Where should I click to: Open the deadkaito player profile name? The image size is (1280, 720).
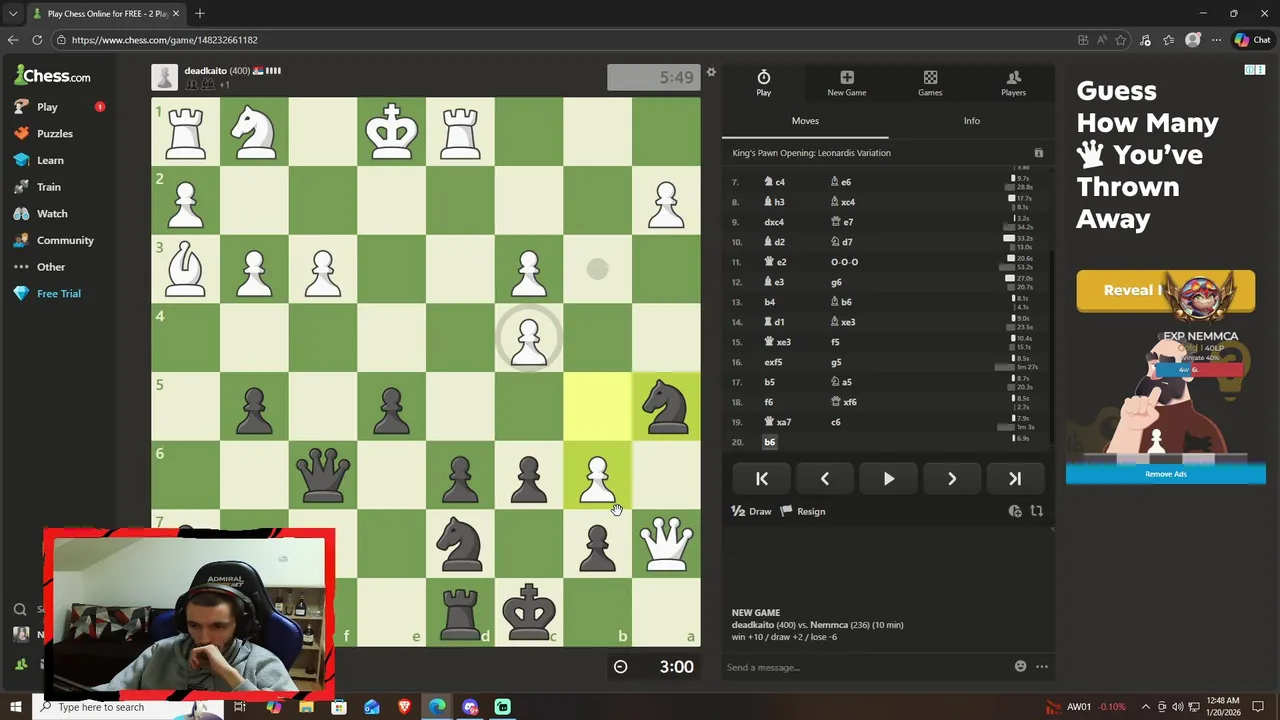(205, 71)
